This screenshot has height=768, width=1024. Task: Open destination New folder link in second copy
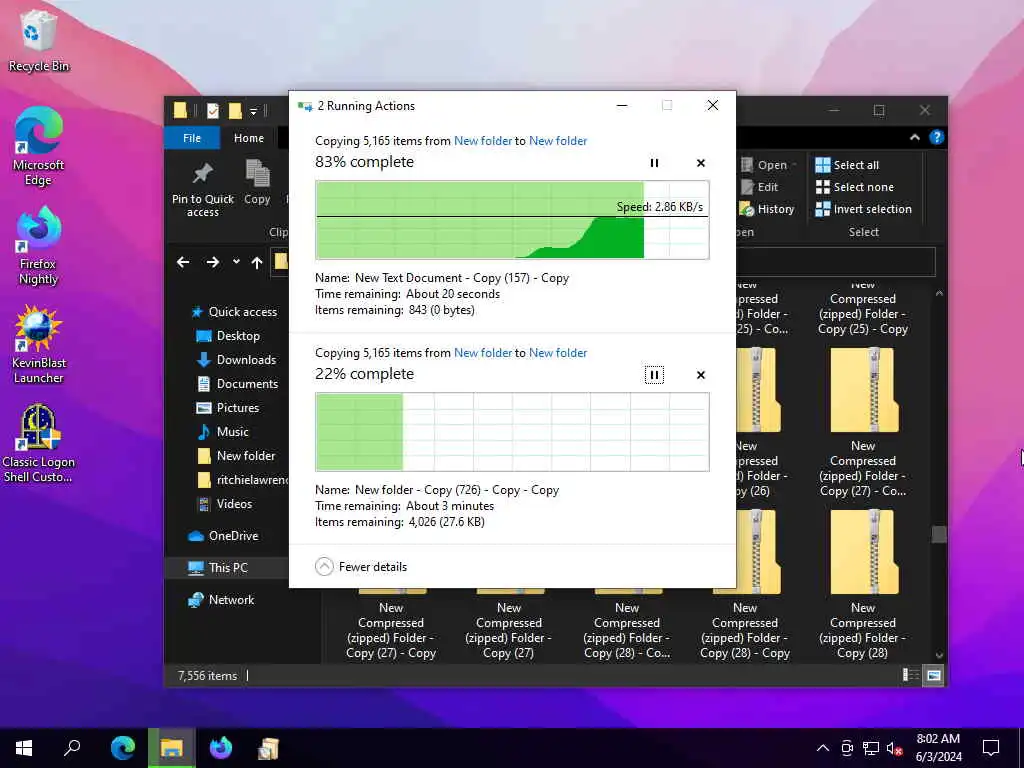point(558,353)
